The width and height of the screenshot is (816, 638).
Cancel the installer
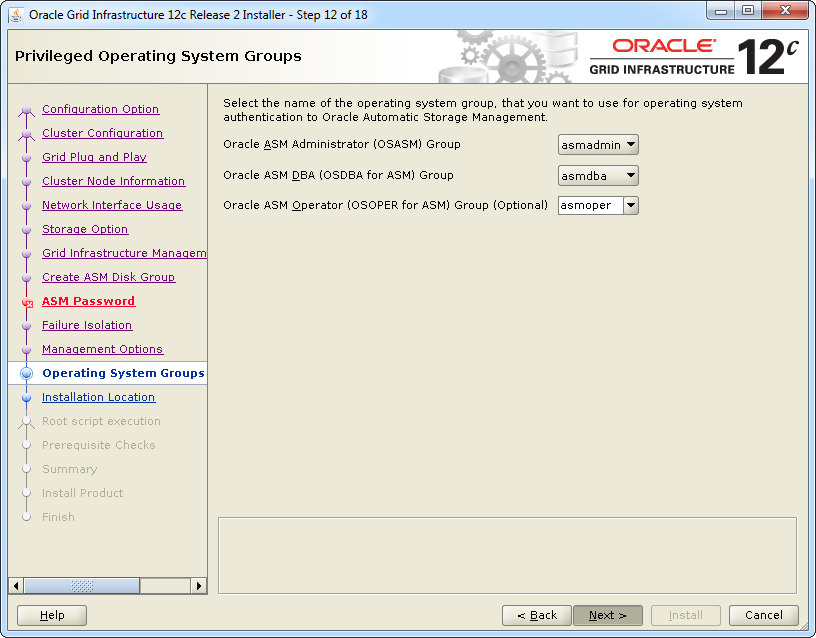click(763, 615)
